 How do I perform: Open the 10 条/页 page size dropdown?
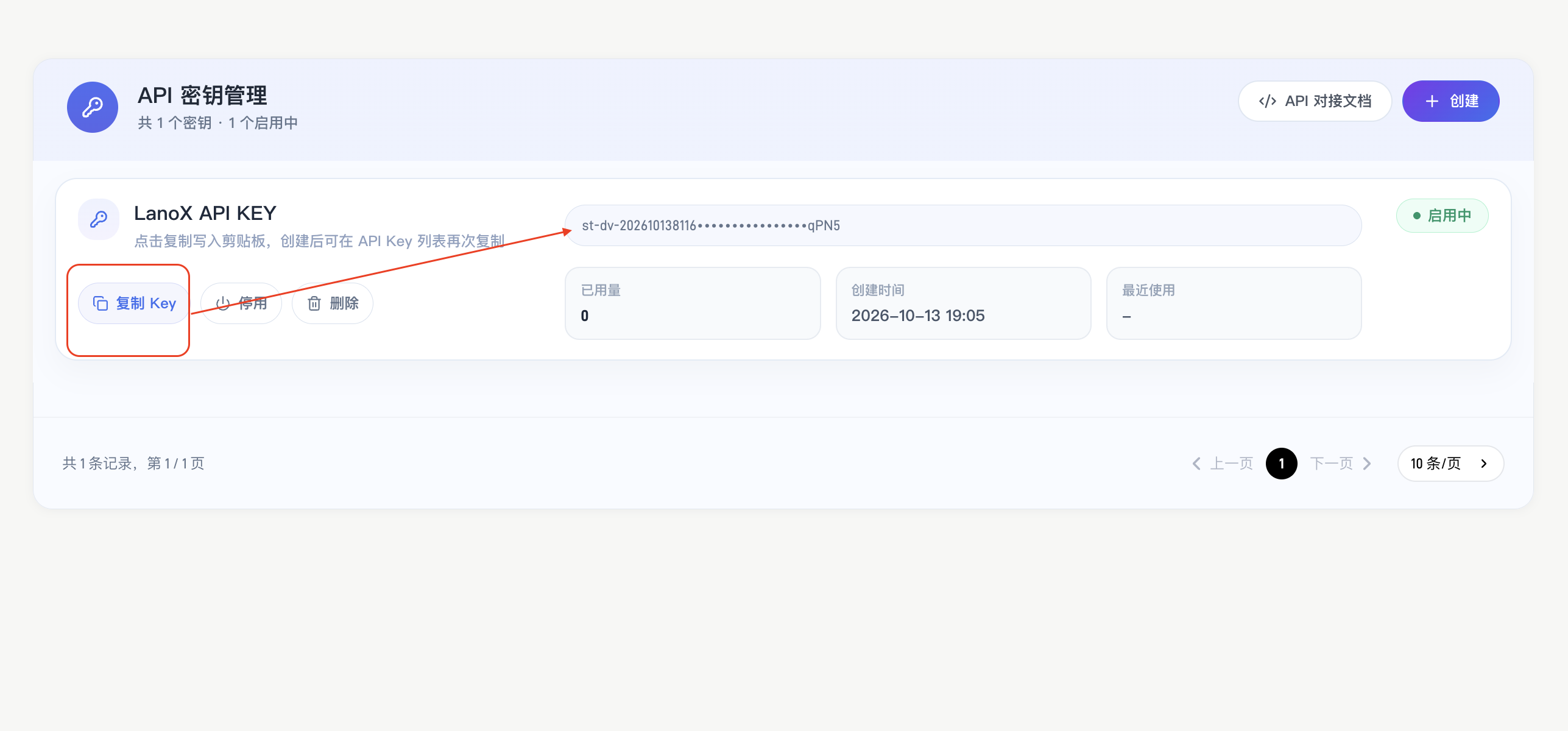tap(1450, 464)
